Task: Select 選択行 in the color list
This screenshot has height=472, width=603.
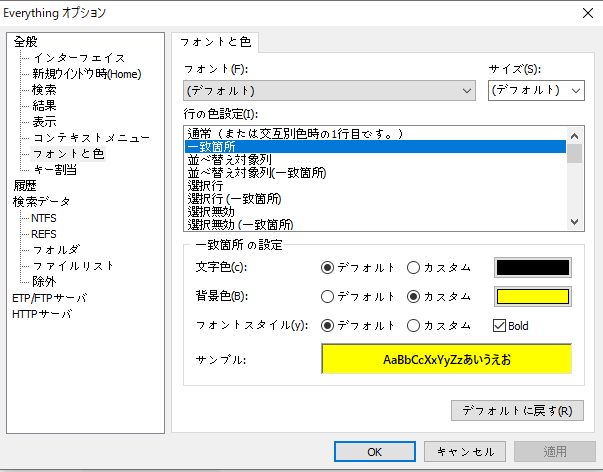Action: [375, 186]
